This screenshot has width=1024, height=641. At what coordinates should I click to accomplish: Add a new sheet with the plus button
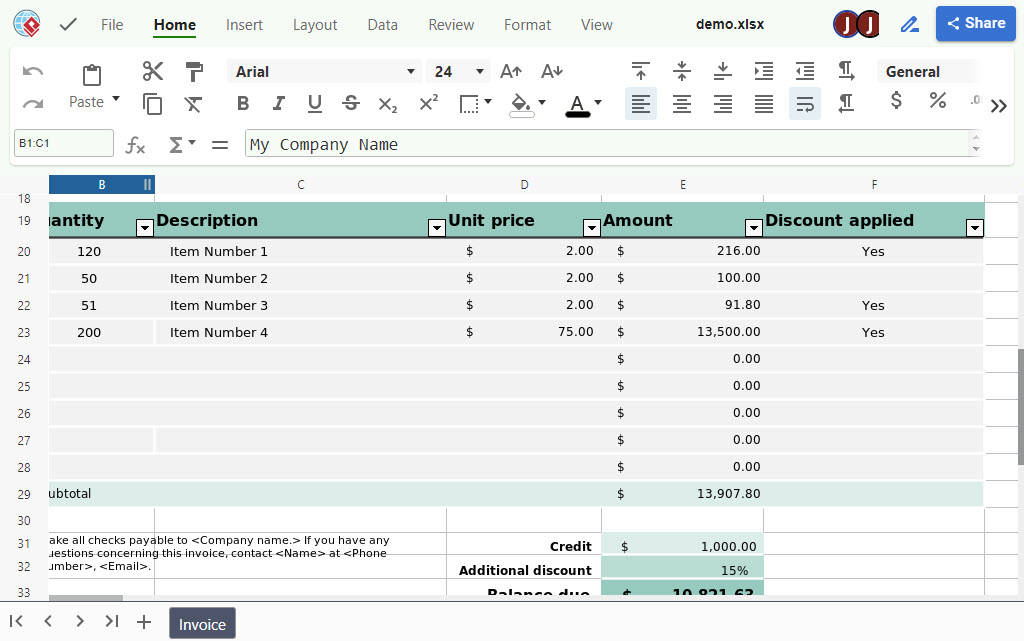[x=143, y=621]
